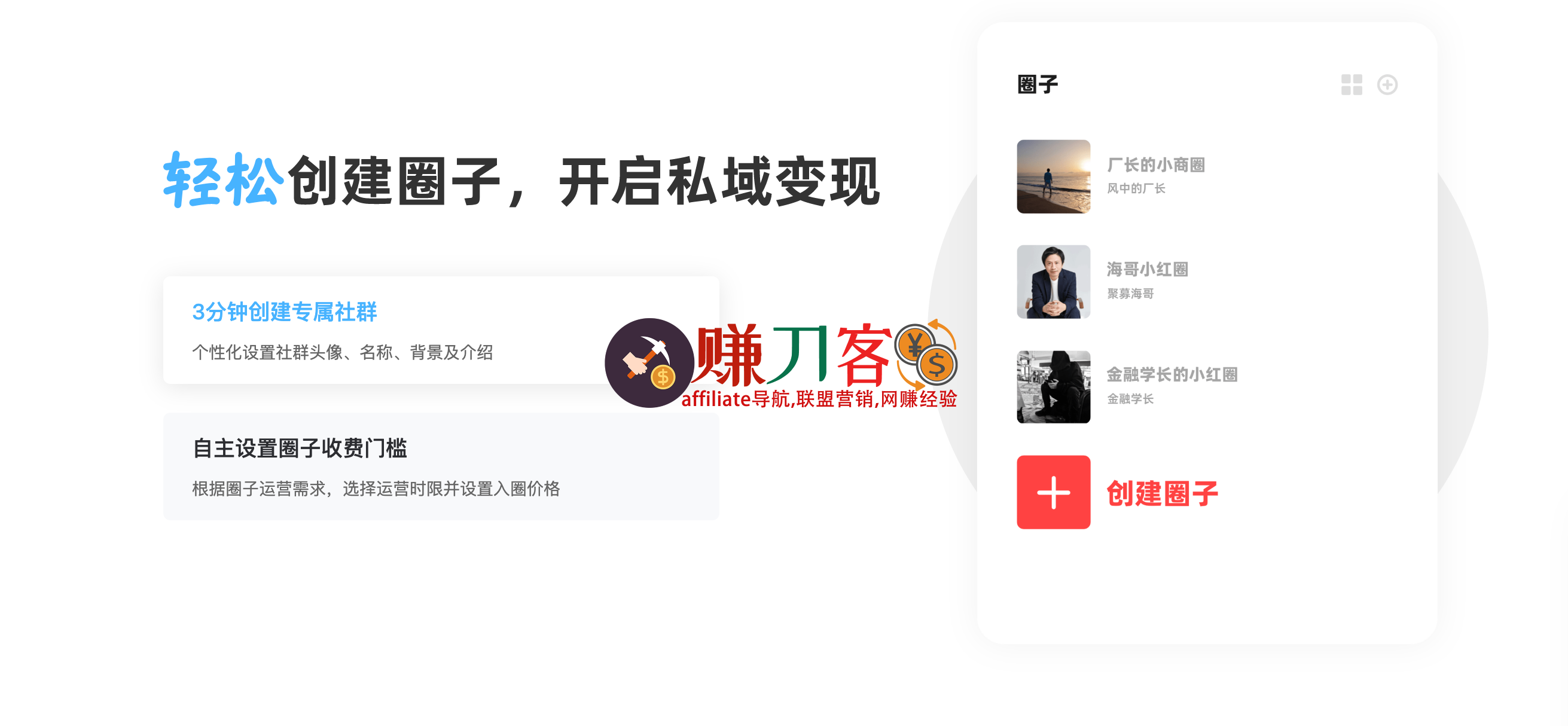Select the 3分钟创建专属社群 card
The image size is (1568, 726).
coord(441,330)
